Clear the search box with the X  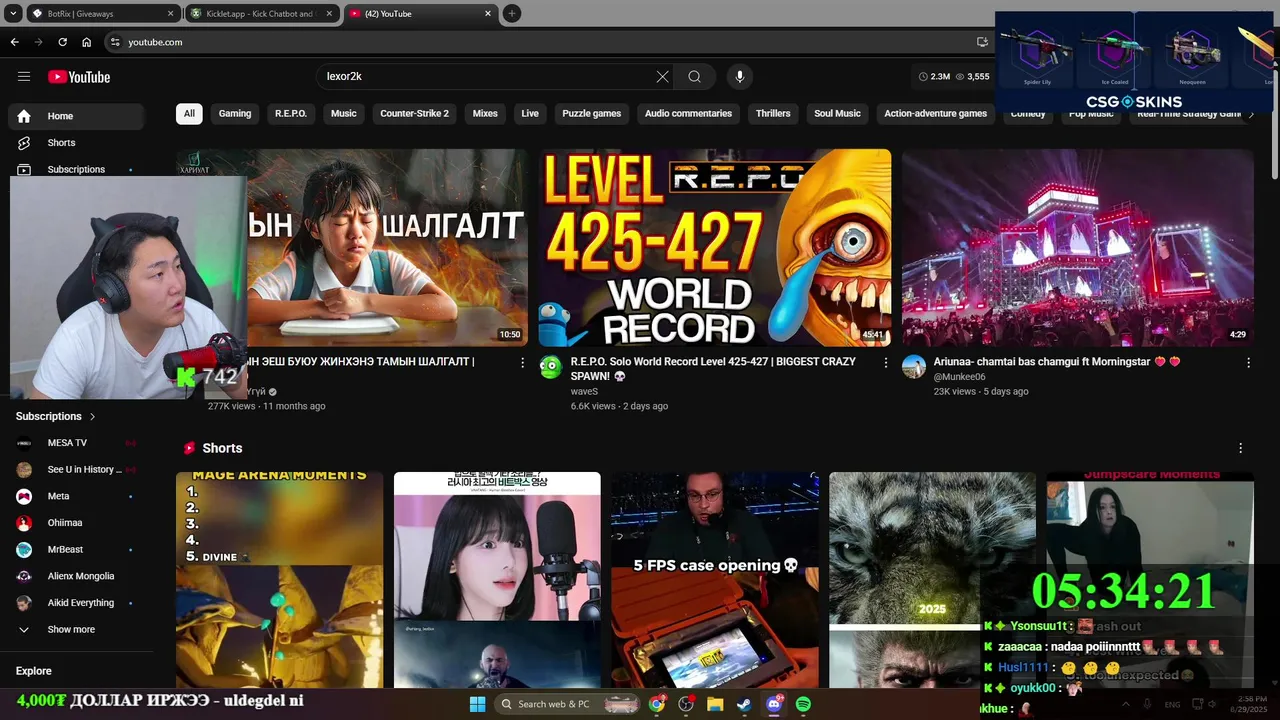tap(662, 77)
